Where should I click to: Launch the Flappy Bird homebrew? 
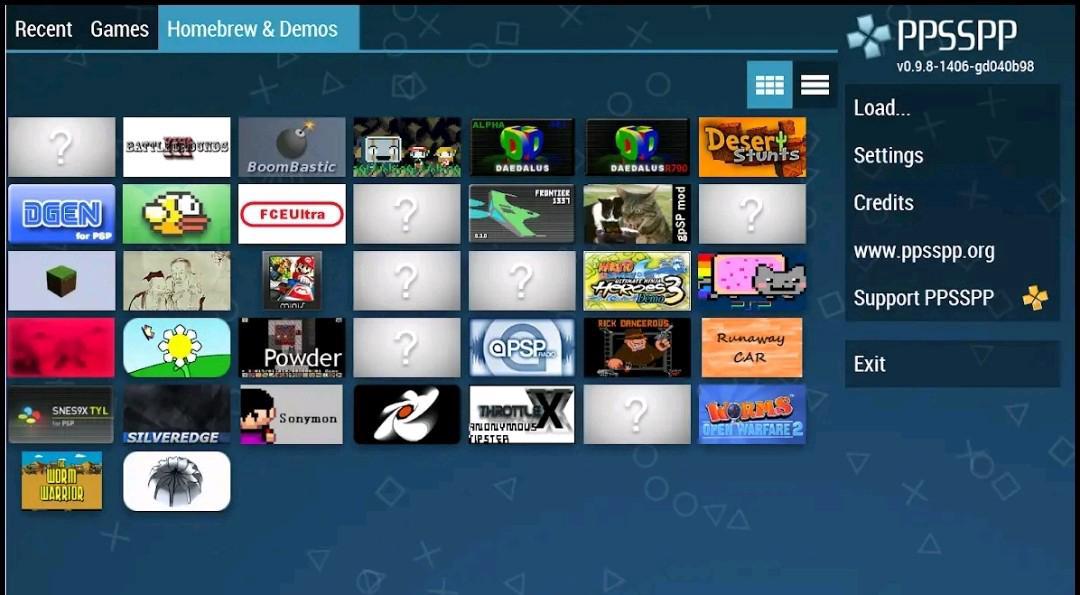coord(176,214)
